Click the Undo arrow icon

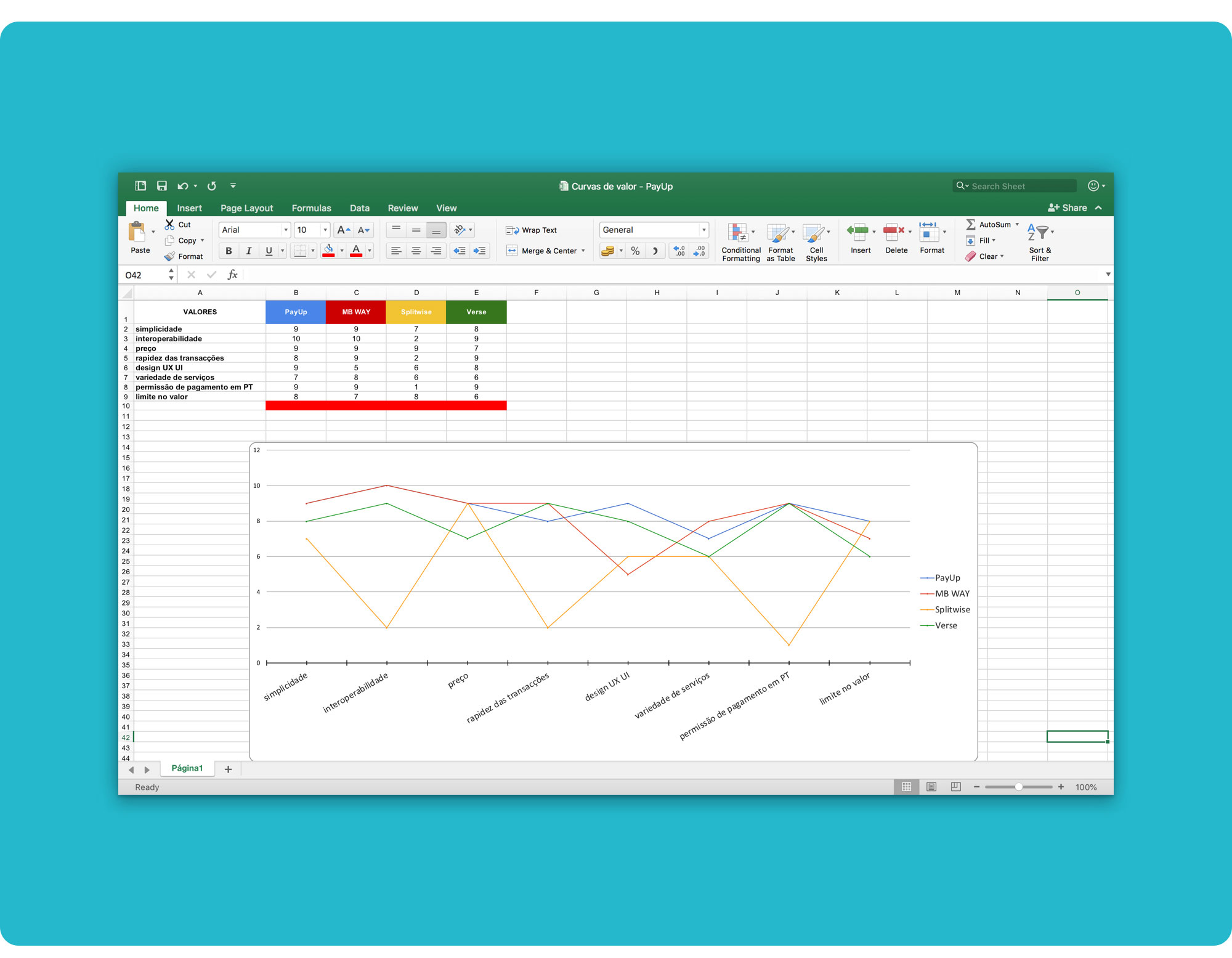click(x=183, y=186)
